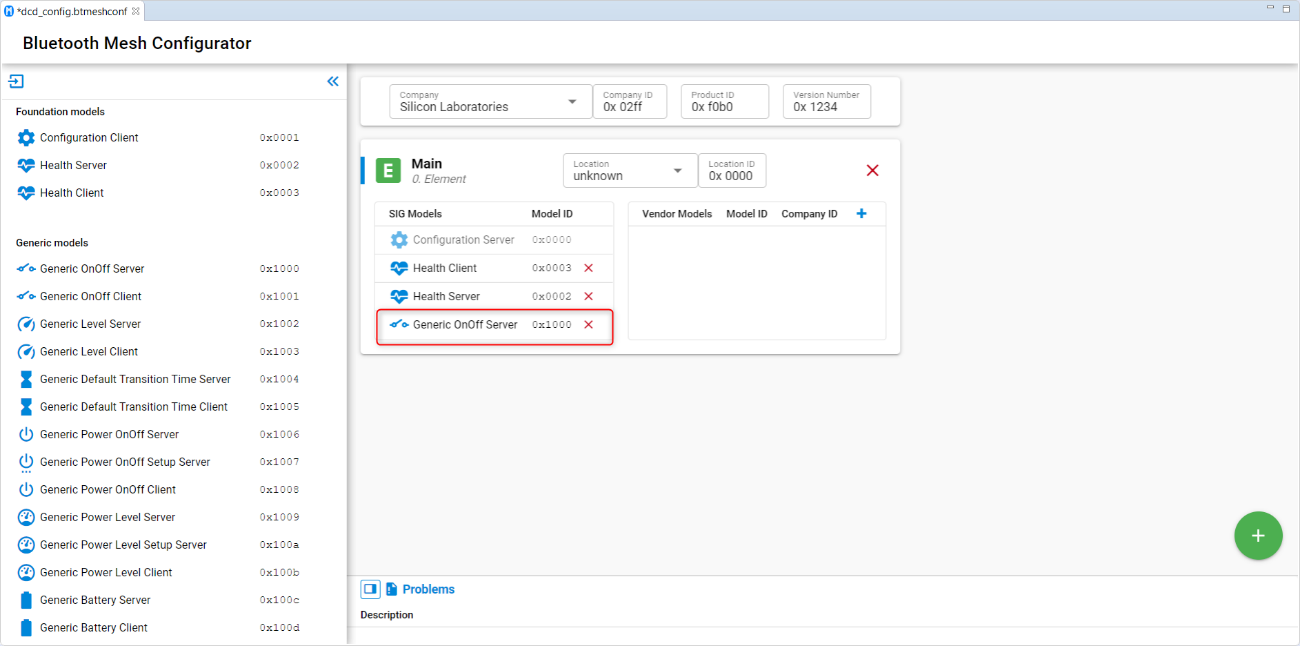Edit the Location ID field
The width and height of the screenshot is (1300, 646).
[x=733, y=171]
